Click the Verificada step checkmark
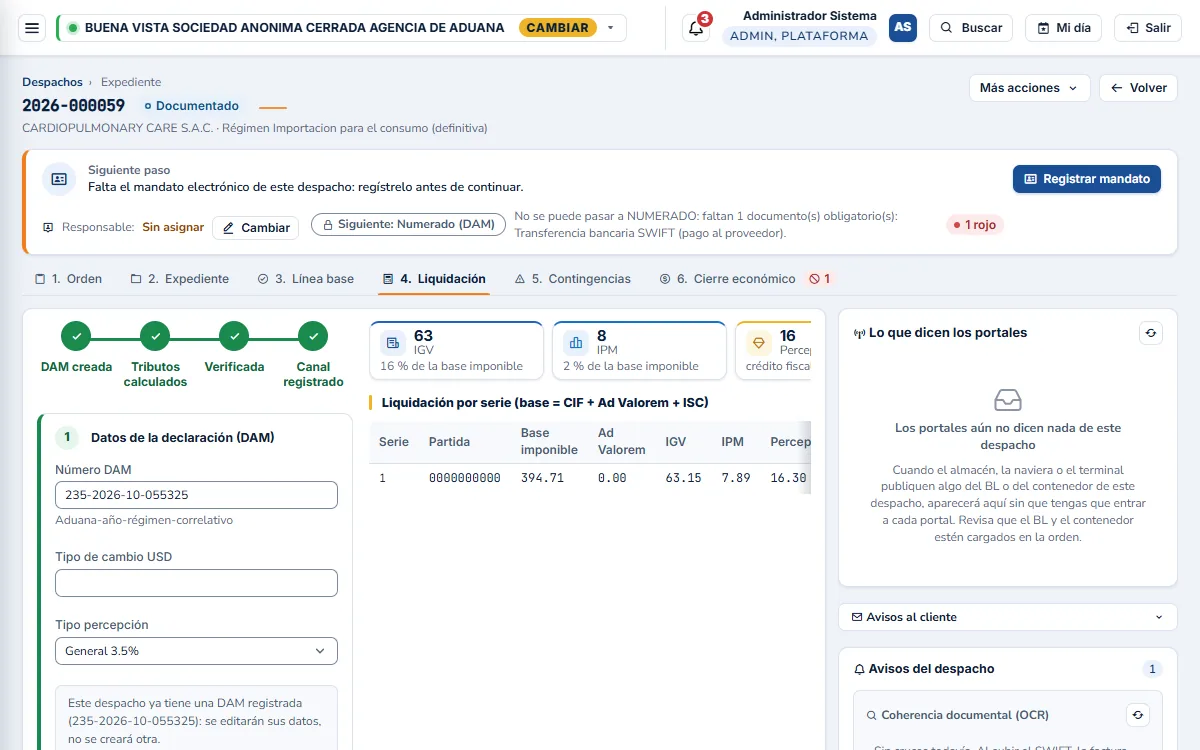This screenshot has width=1200, height=750. (234, 337)
